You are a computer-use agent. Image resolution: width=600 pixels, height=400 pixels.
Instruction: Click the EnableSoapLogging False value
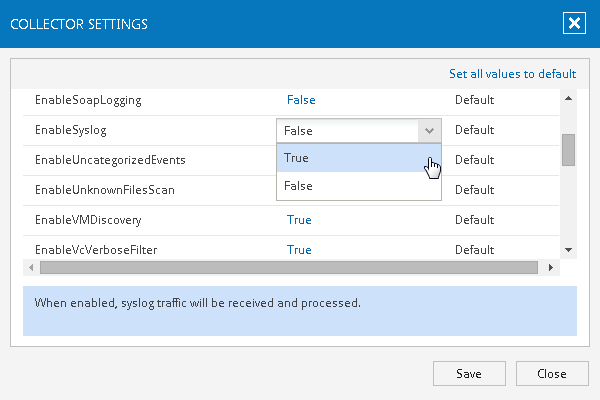(x=301, y=100)
